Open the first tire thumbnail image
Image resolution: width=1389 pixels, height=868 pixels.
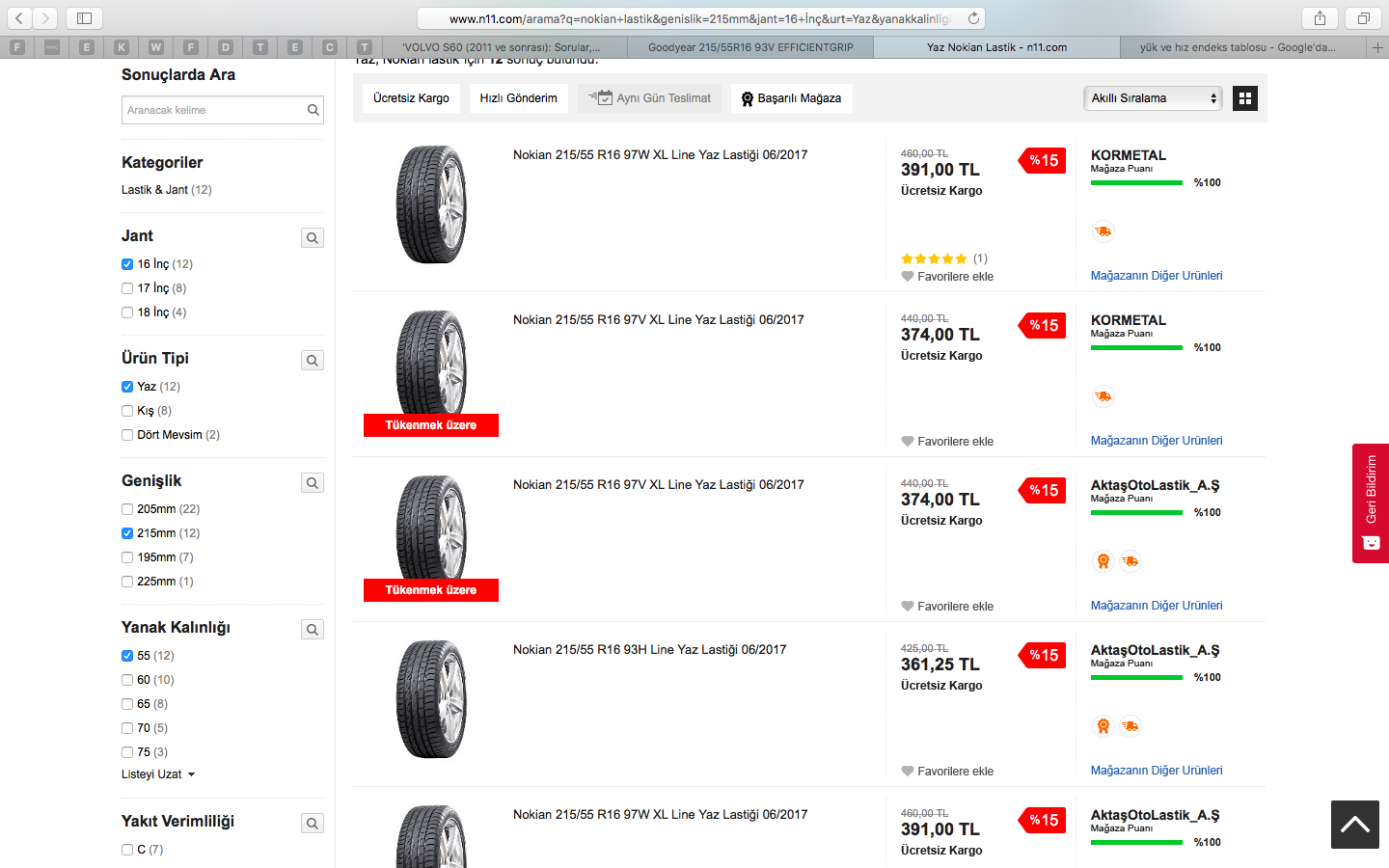coord(431,204)
